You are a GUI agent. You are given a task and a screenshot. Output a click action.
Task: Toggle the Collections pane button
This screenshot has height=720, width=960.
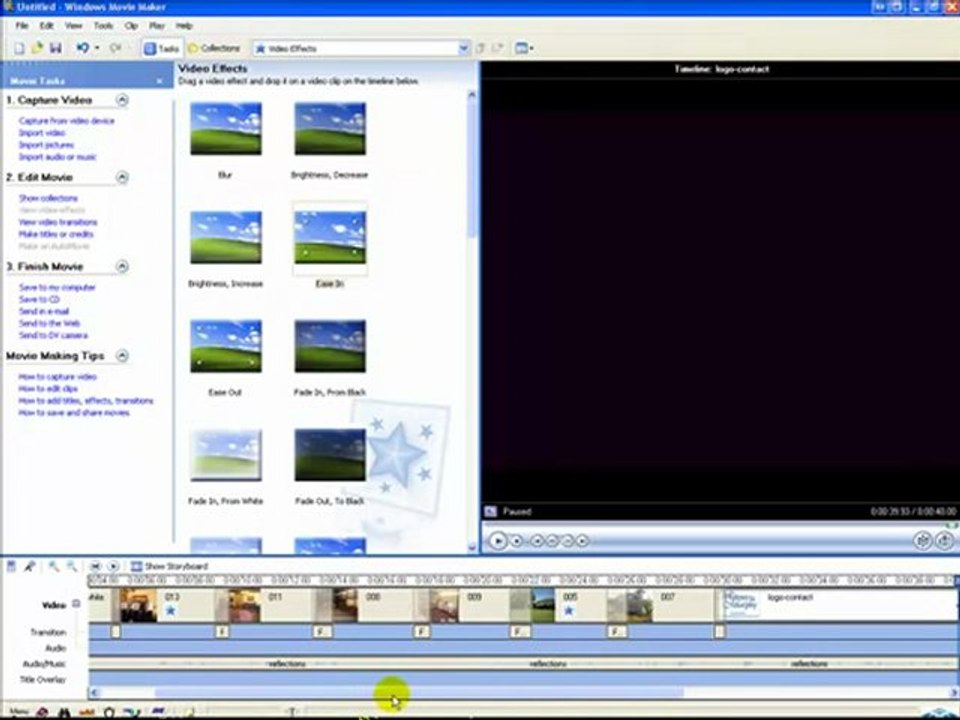coord(214,48)
